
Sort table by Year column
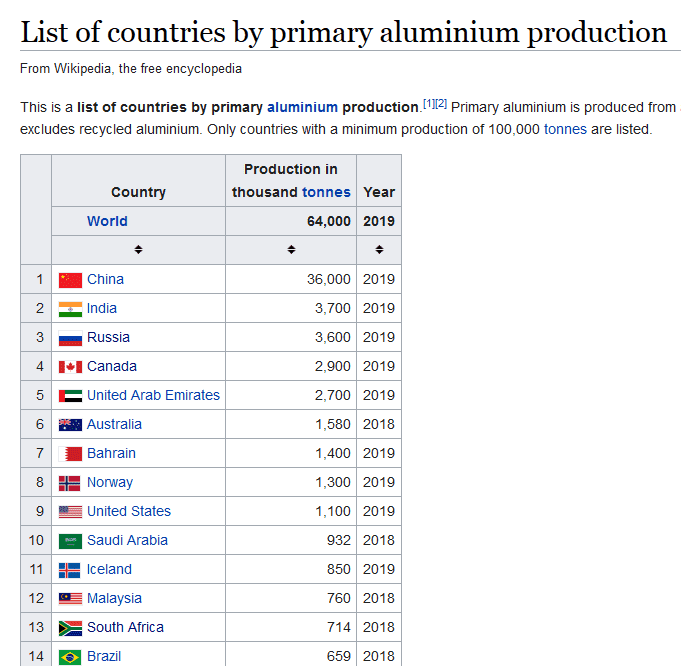pyautogui.click(x=379, y=249)
